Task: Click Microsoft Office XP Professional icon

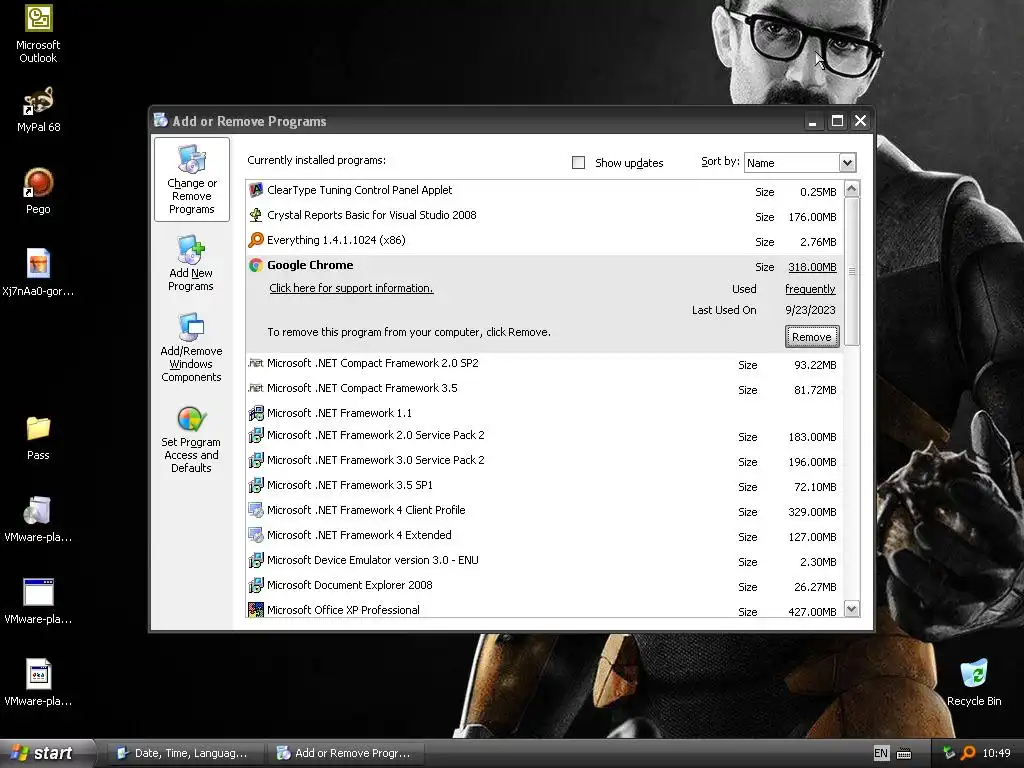Action: [256, 610]
